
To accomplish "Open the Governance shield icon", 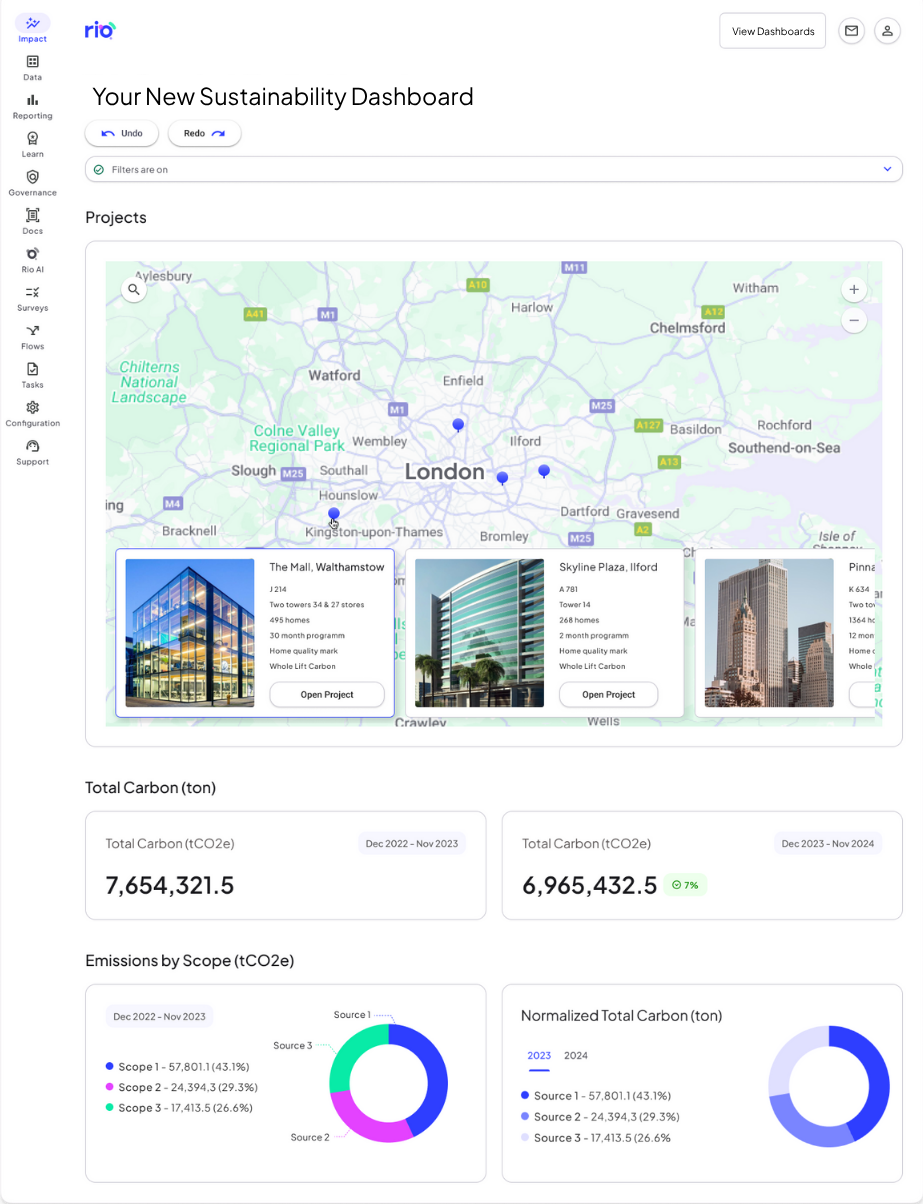I will [32, 177].
